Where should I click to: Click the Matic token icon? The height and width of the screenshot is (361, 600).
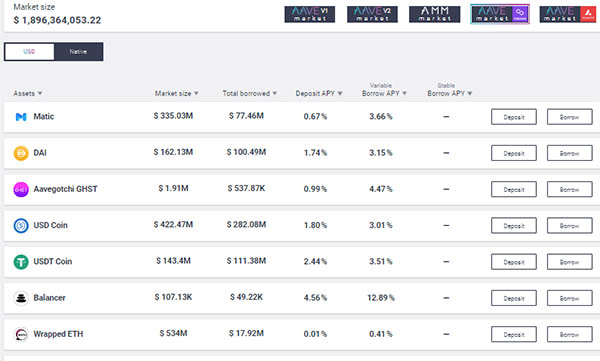pyautogui.click(x=21, y=117)
